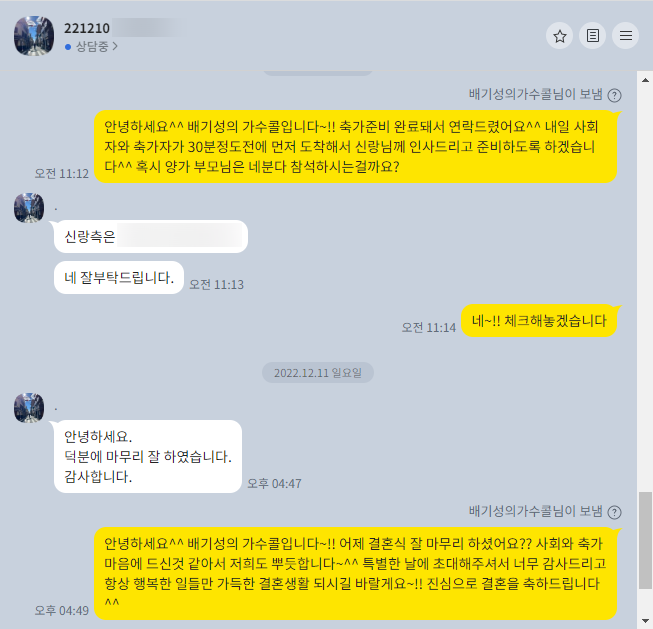
Task: Click the avatar beside 안녕하세요 reply
Action: (29, 407)
